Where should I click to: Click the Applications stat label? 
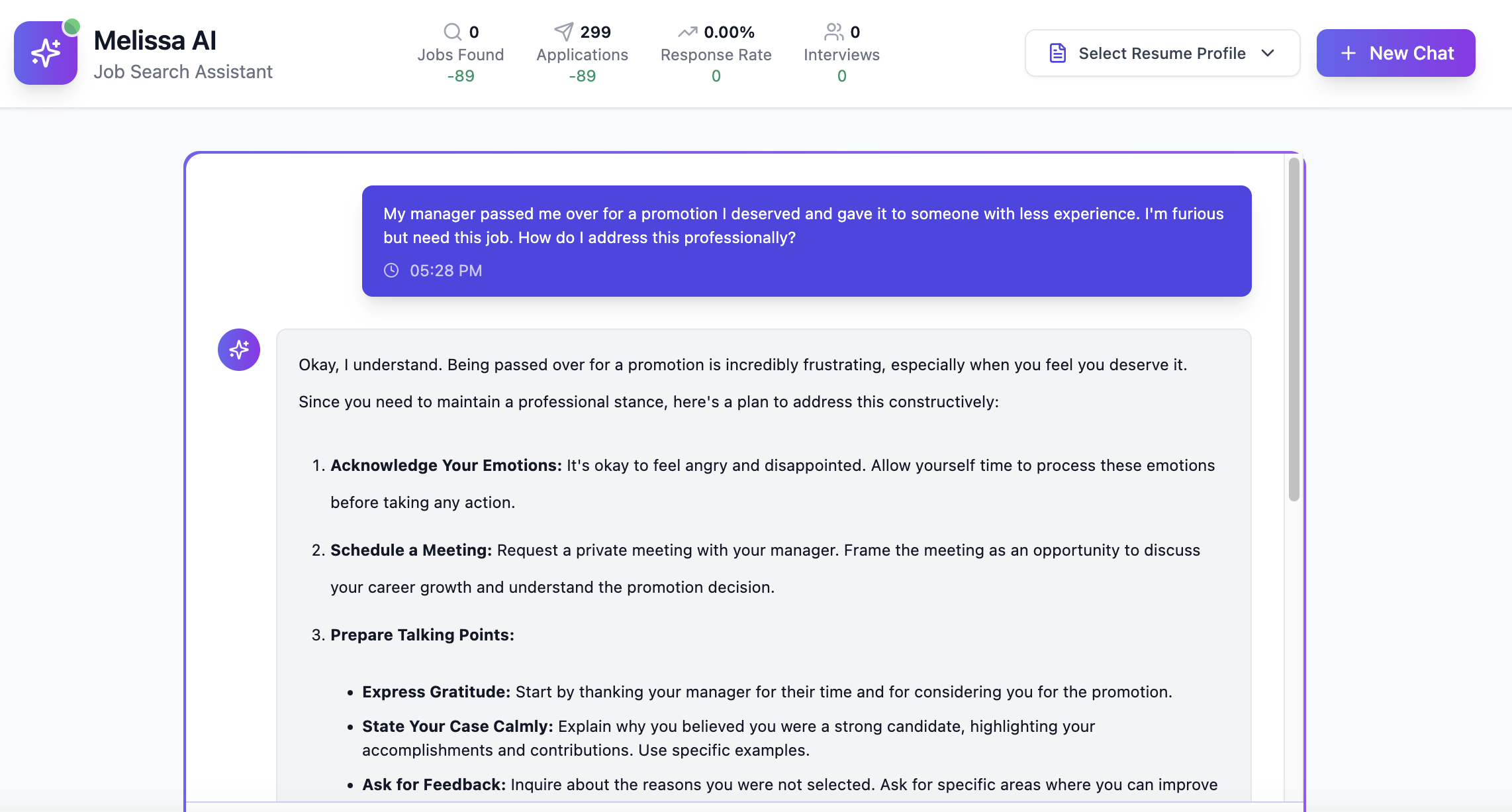tap(582, 55)
